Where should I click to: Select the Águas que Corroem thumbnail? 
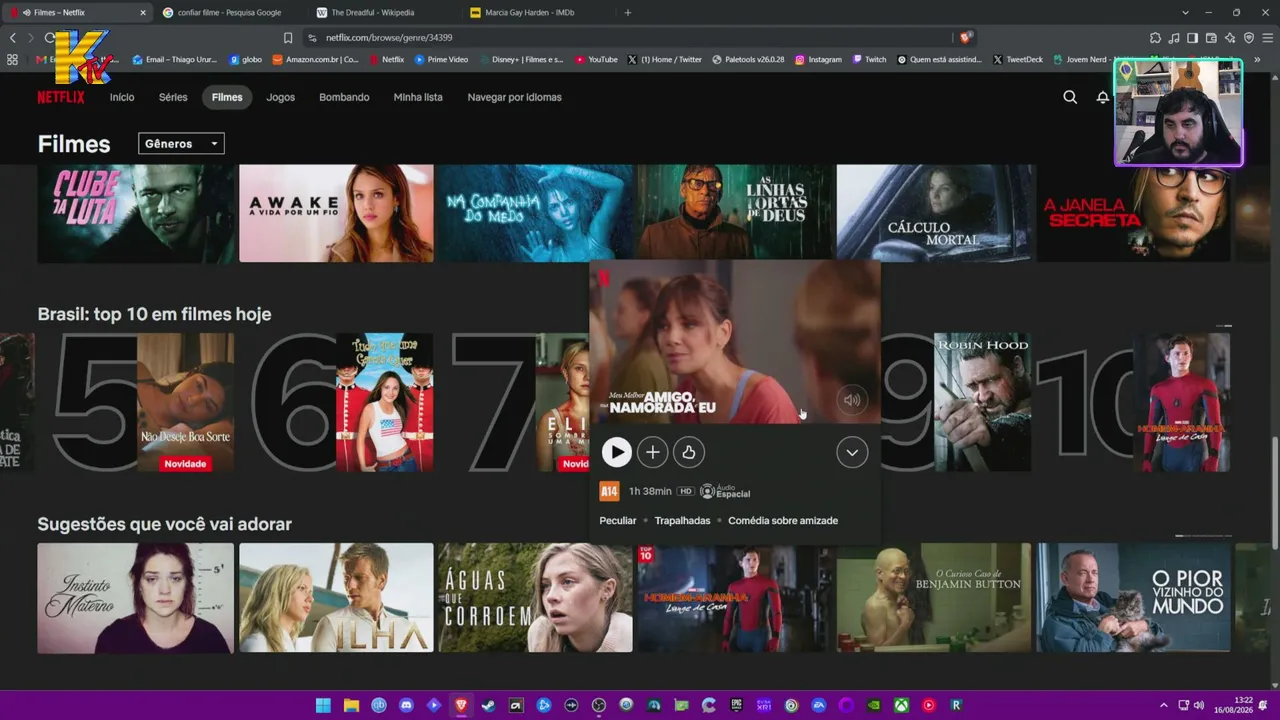click(x=535, y=598)
